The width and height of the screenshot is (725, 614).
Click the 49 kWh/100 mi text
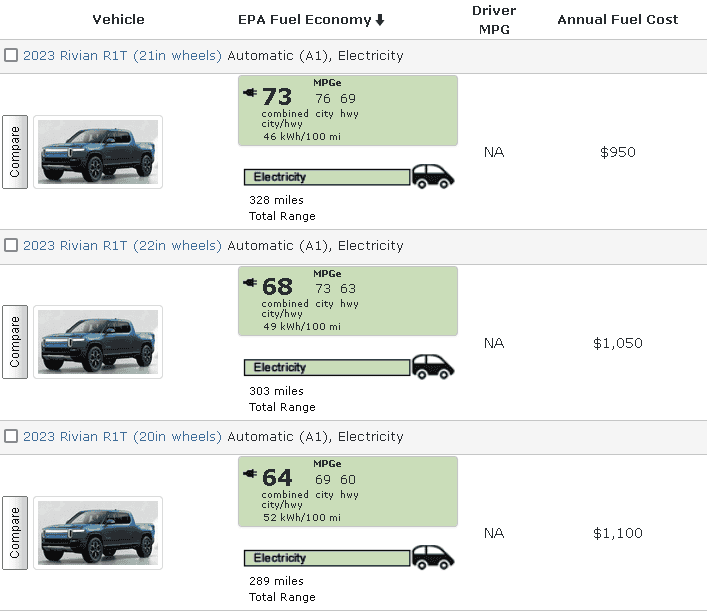click(302, 326)
